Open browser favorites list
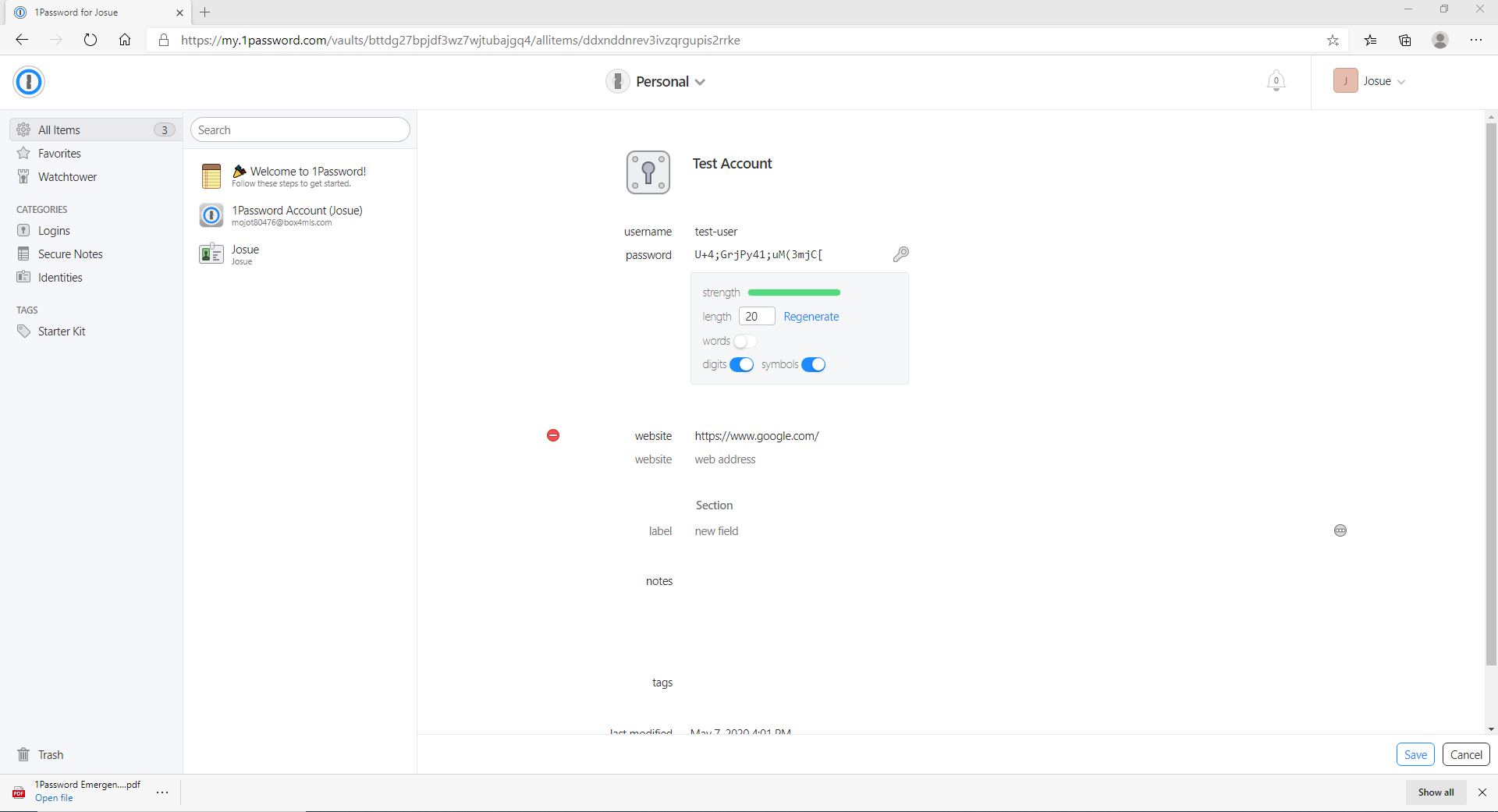The width and height of the screenshot is (1498, 812). coord(1370,40)
